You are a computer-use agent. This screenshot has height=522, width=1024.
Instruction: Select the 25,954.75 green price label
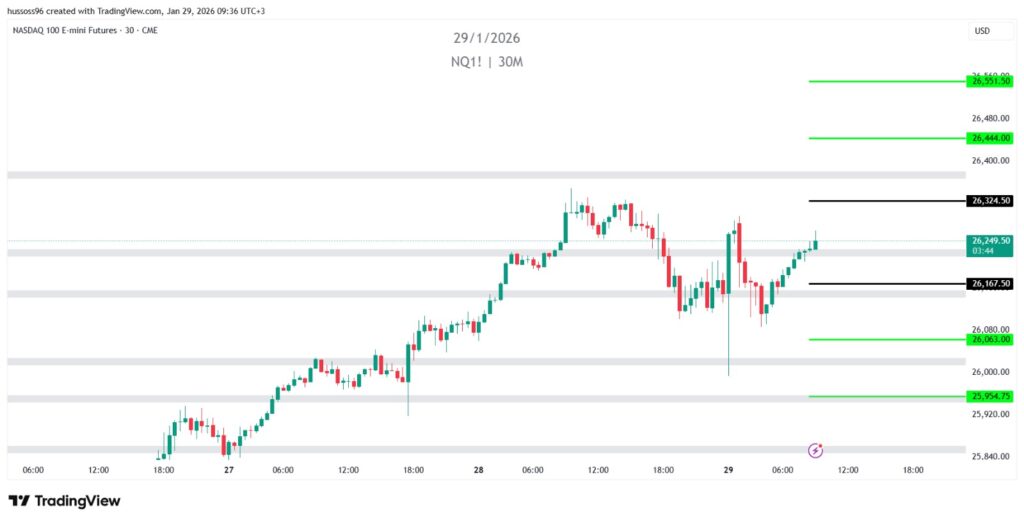[990, 396]
